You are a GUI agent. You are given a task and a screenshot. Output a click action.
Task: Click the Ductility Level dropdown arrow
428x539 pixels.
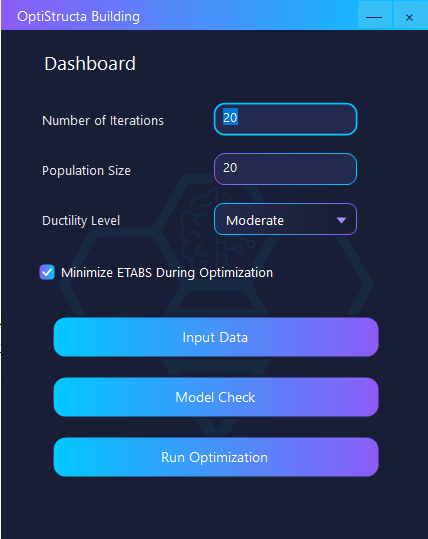[x=341, y=220]
